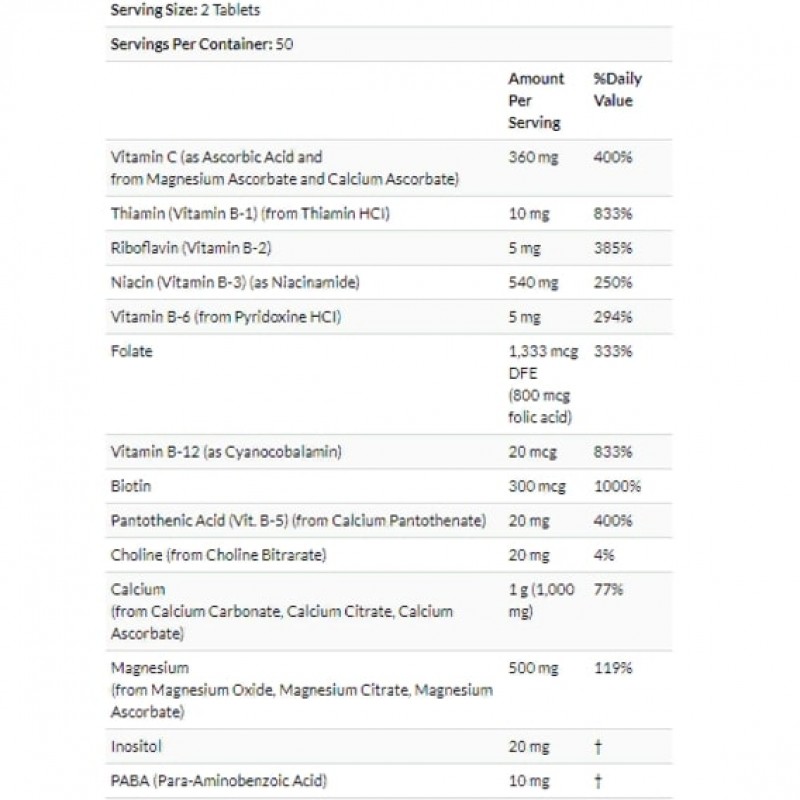Select the Vitamin B-6 294% daily value
The width and height of the screenshot is (800, 800).
pos(612,317)
